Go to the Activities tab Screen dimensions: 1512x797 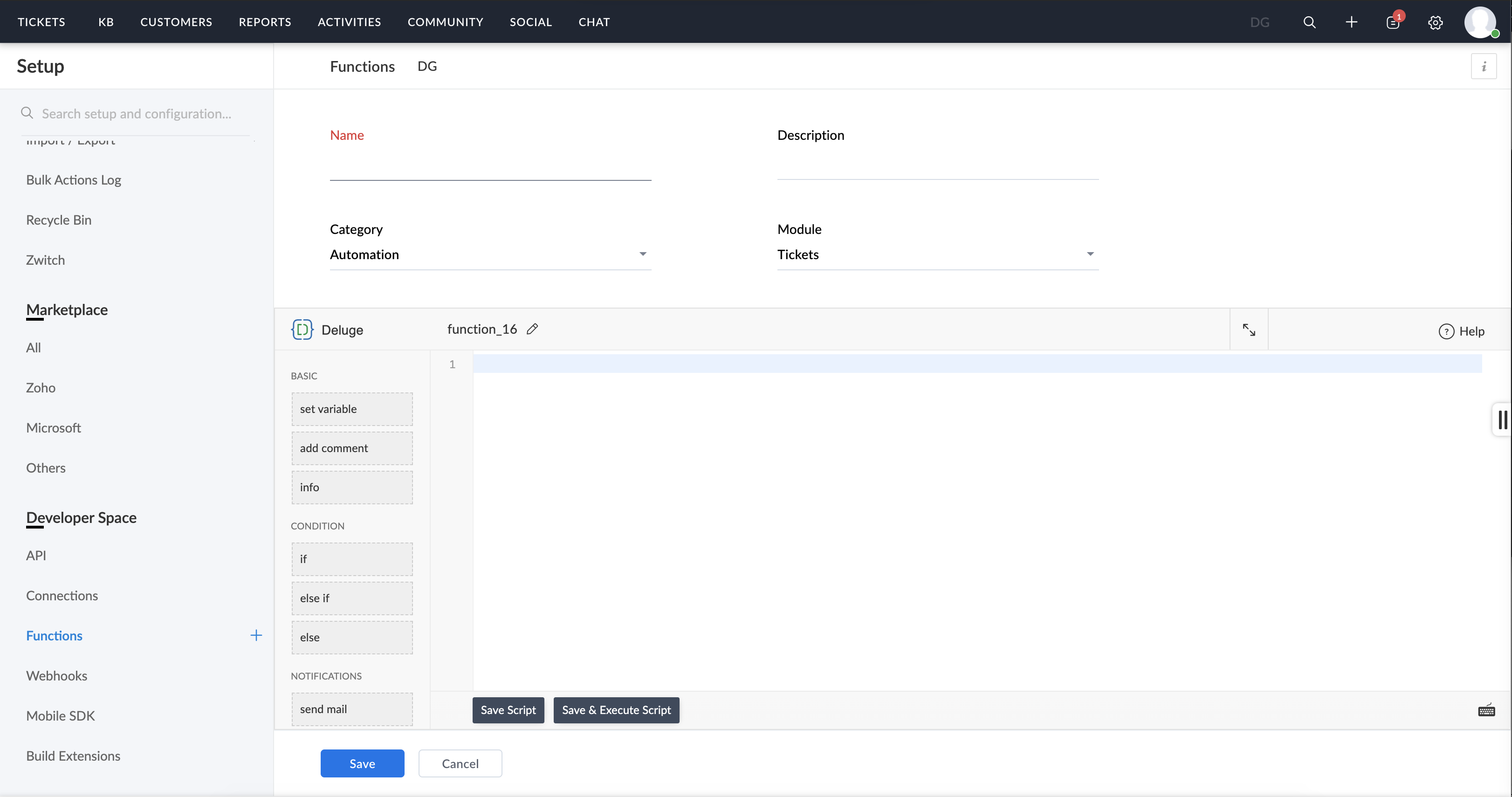click(x=349, y=22)
